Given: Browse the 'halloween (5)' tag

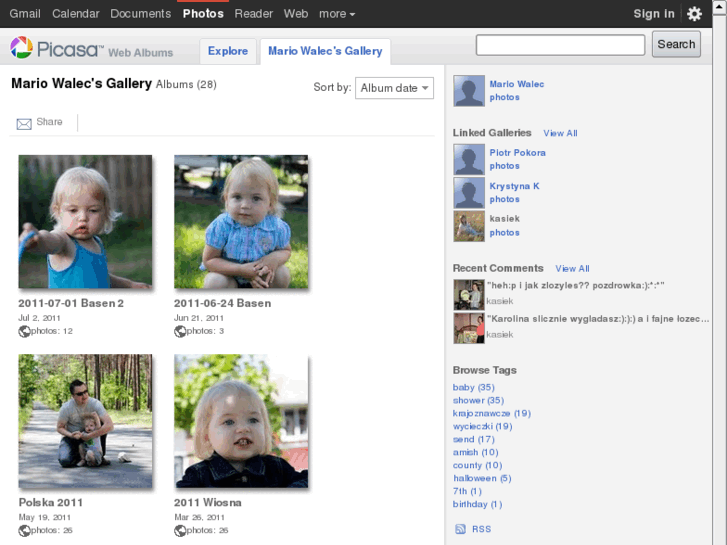Looking at the screenshot, I should 482,478.
